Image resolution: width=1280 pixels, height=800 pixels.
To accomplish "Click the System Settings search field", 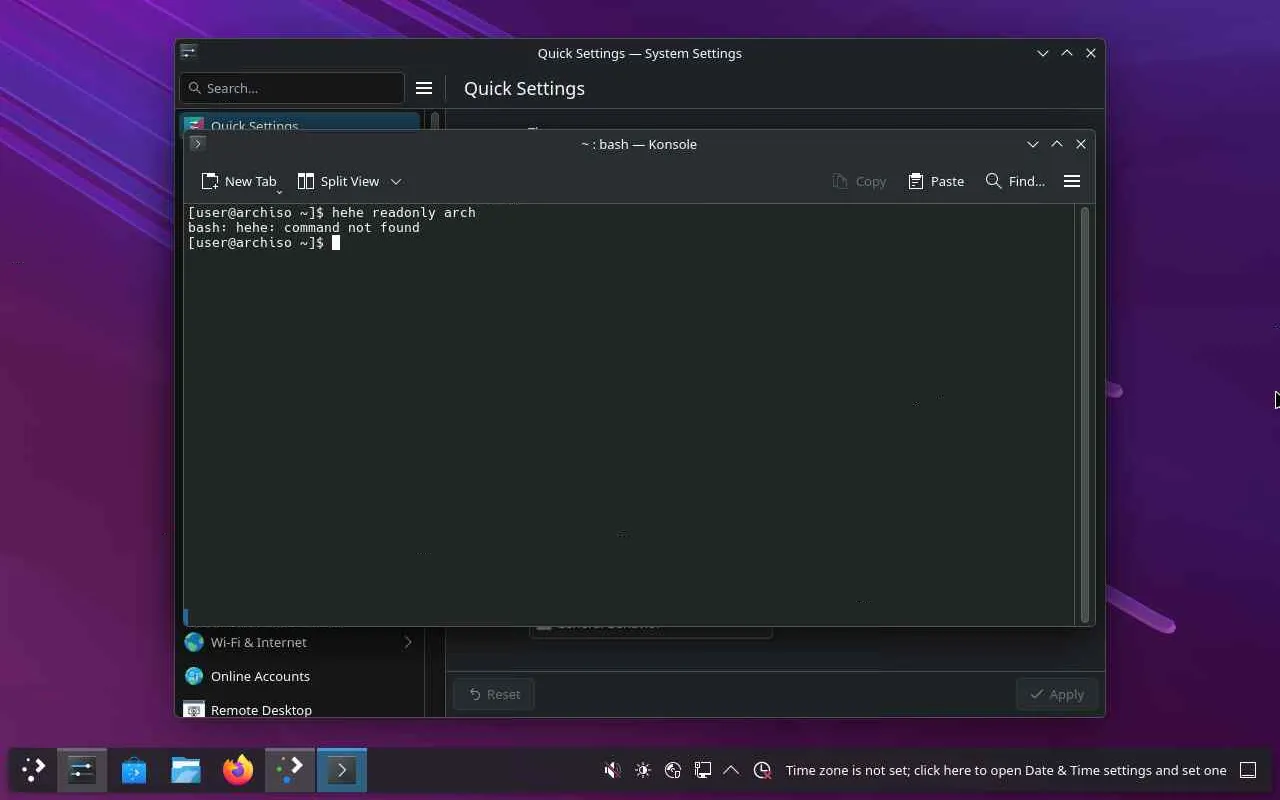I will pos(292,88).
